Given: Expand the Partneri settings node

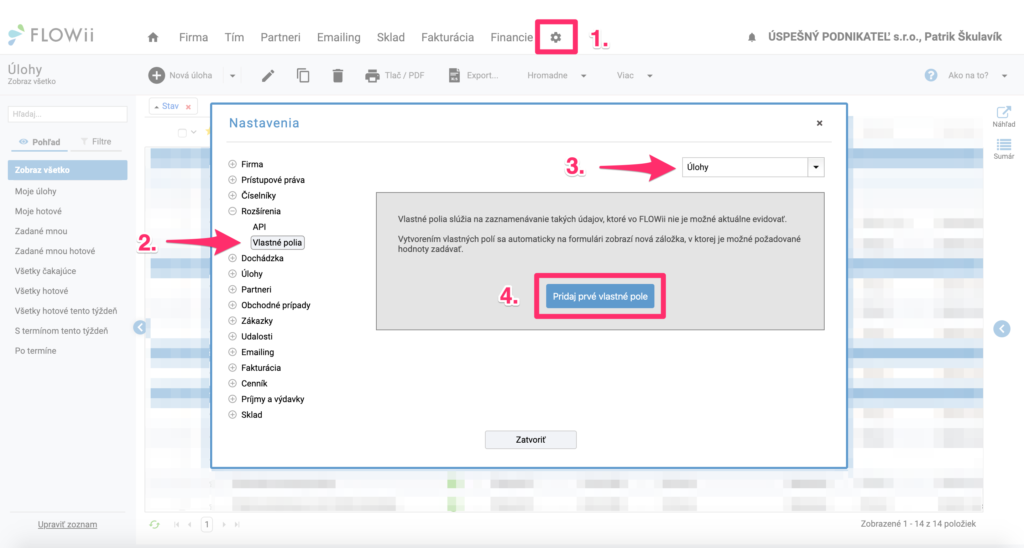Looking at the screenshot, I should point(232,289).
